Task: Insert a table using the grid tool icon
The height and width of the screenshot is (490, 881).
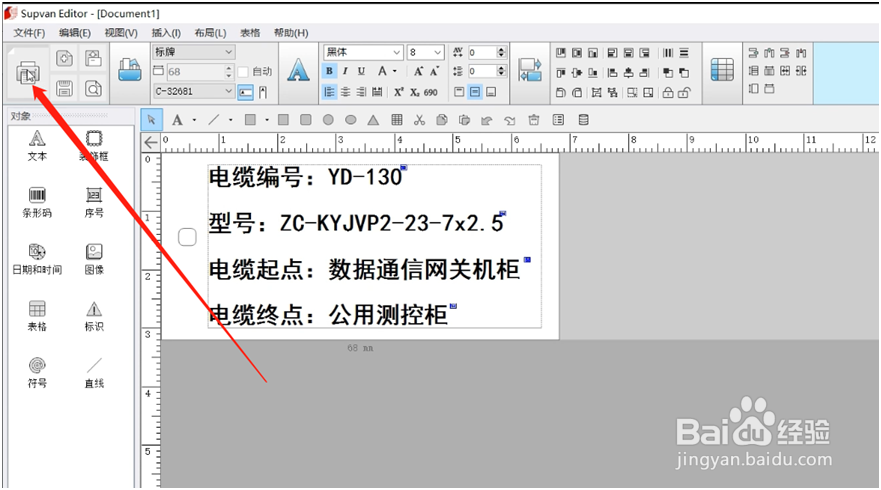Action: (x=397, y=120)
